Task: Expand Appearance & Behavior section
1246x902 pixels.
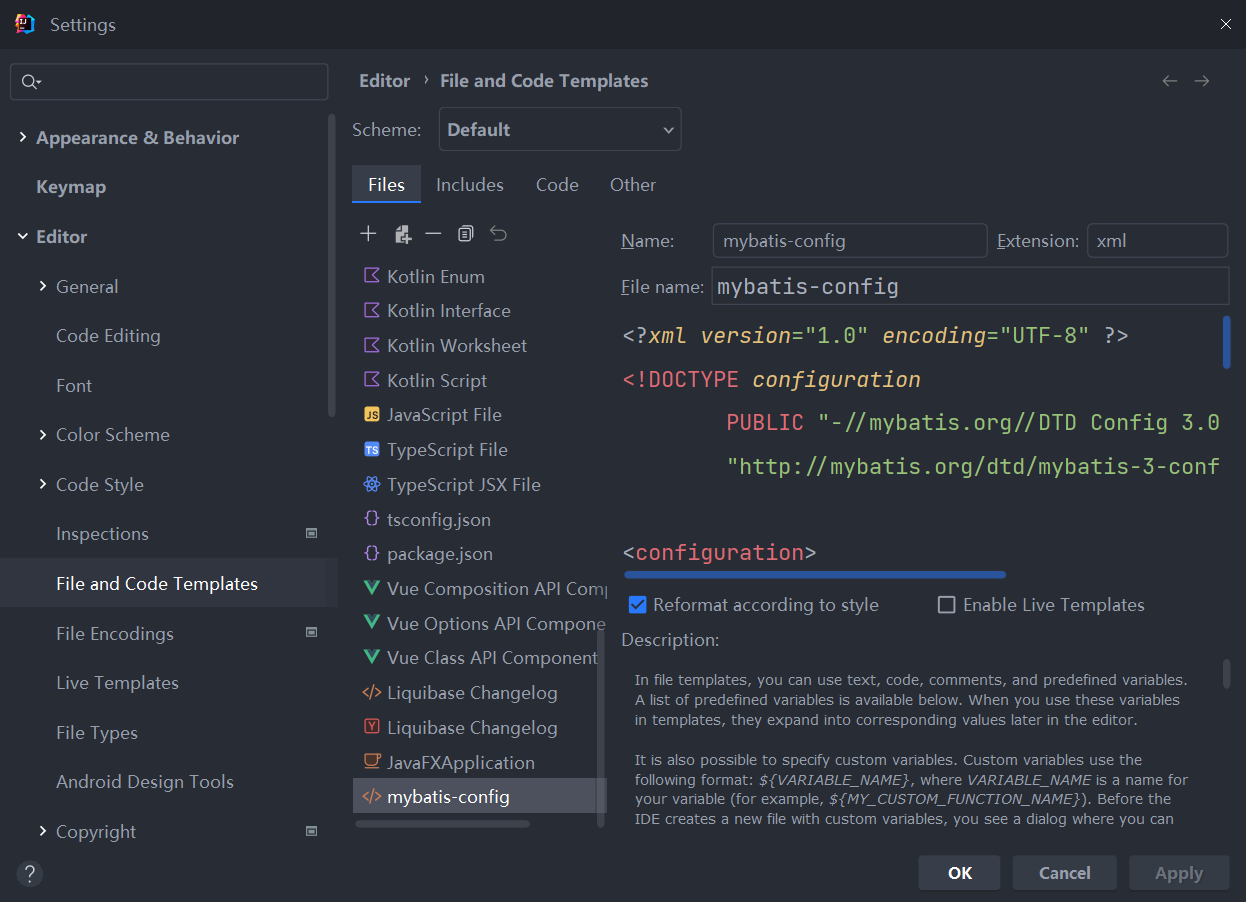Action: point(22,138)
